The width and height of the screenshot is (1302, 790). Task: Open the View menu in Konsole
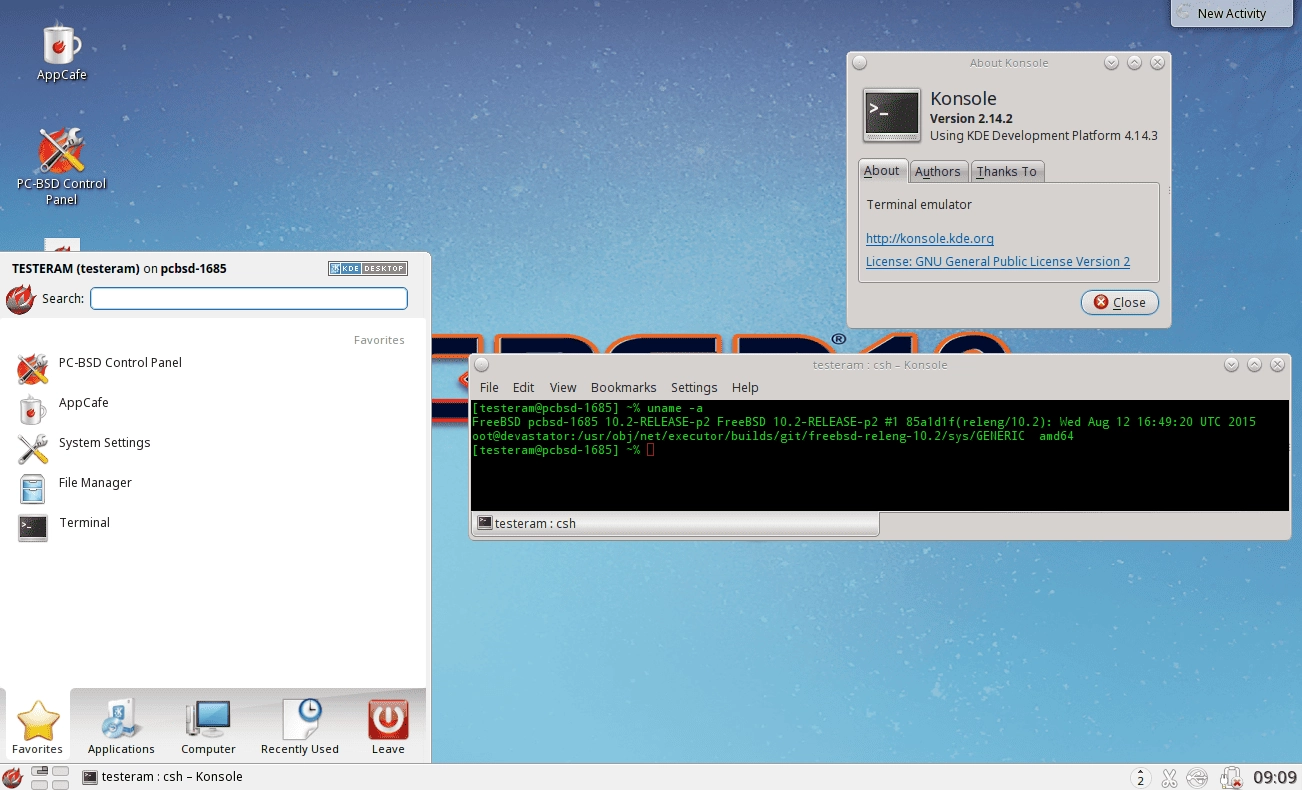[x=563, y=387]
